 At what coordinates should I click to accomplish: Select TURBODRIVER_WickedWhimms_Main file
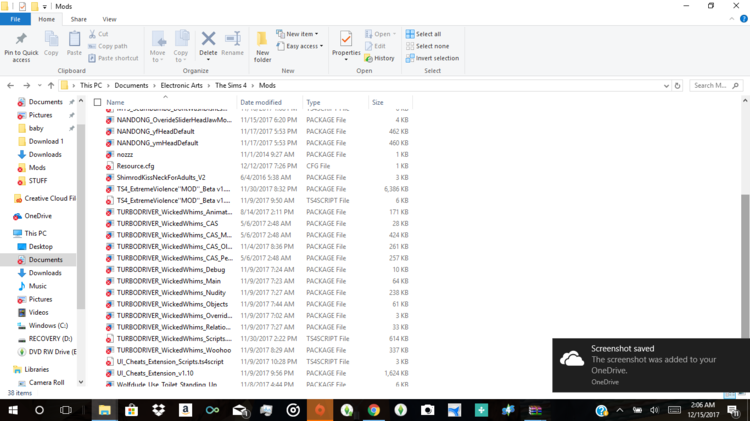coord(168,281)
